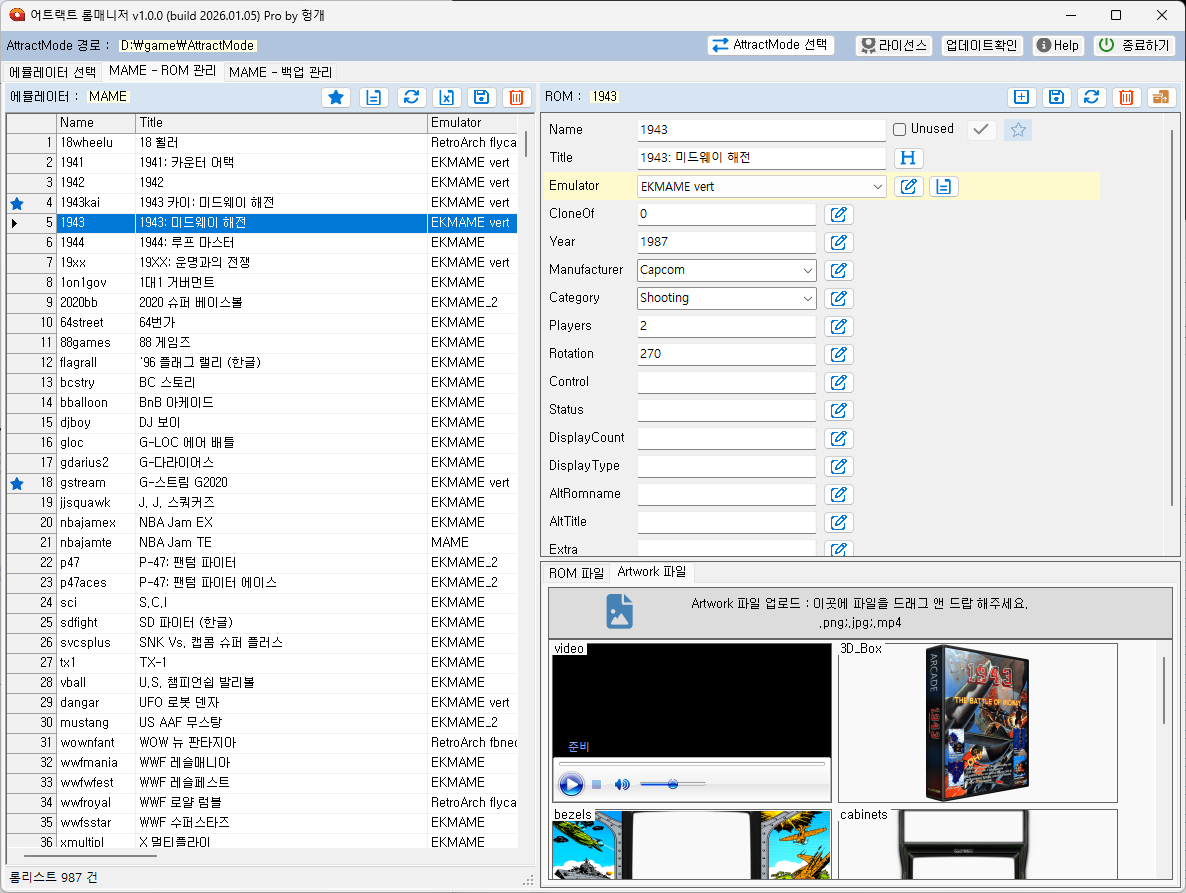This screenshot has width=1186, height=893.
Task: Click the bezels artwork thumbnail
Action: [x=691, y=845]
